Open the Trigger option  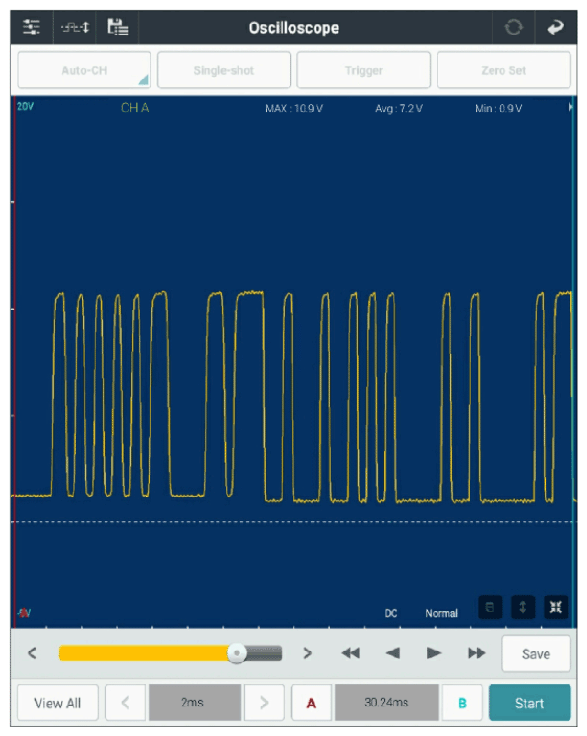pyautogui.click(x=364, y=70)
